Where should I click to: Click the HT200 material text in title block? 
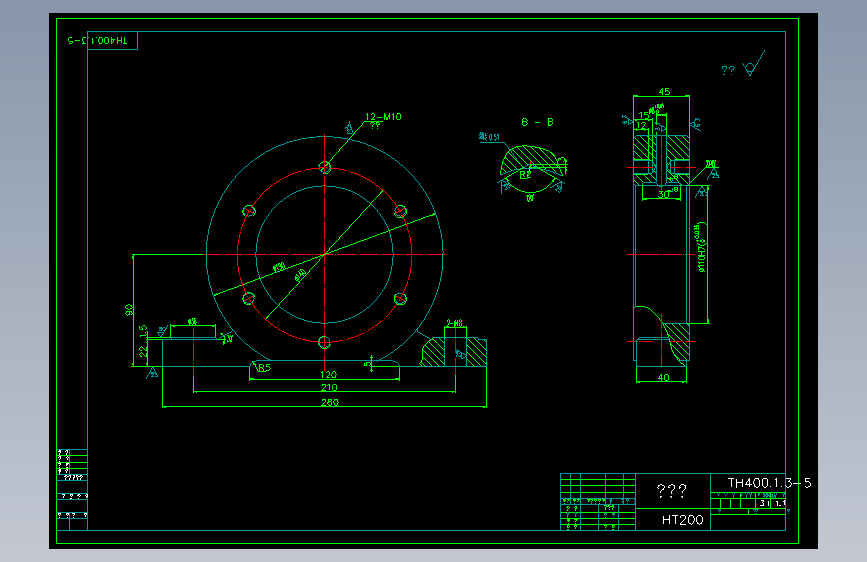click(682, 520)
